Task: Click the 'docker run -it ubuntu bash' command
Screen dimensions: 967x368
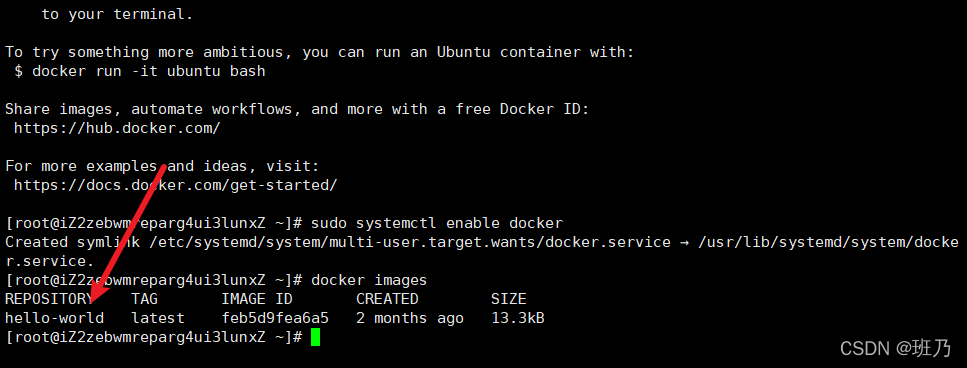Action: 149,72
